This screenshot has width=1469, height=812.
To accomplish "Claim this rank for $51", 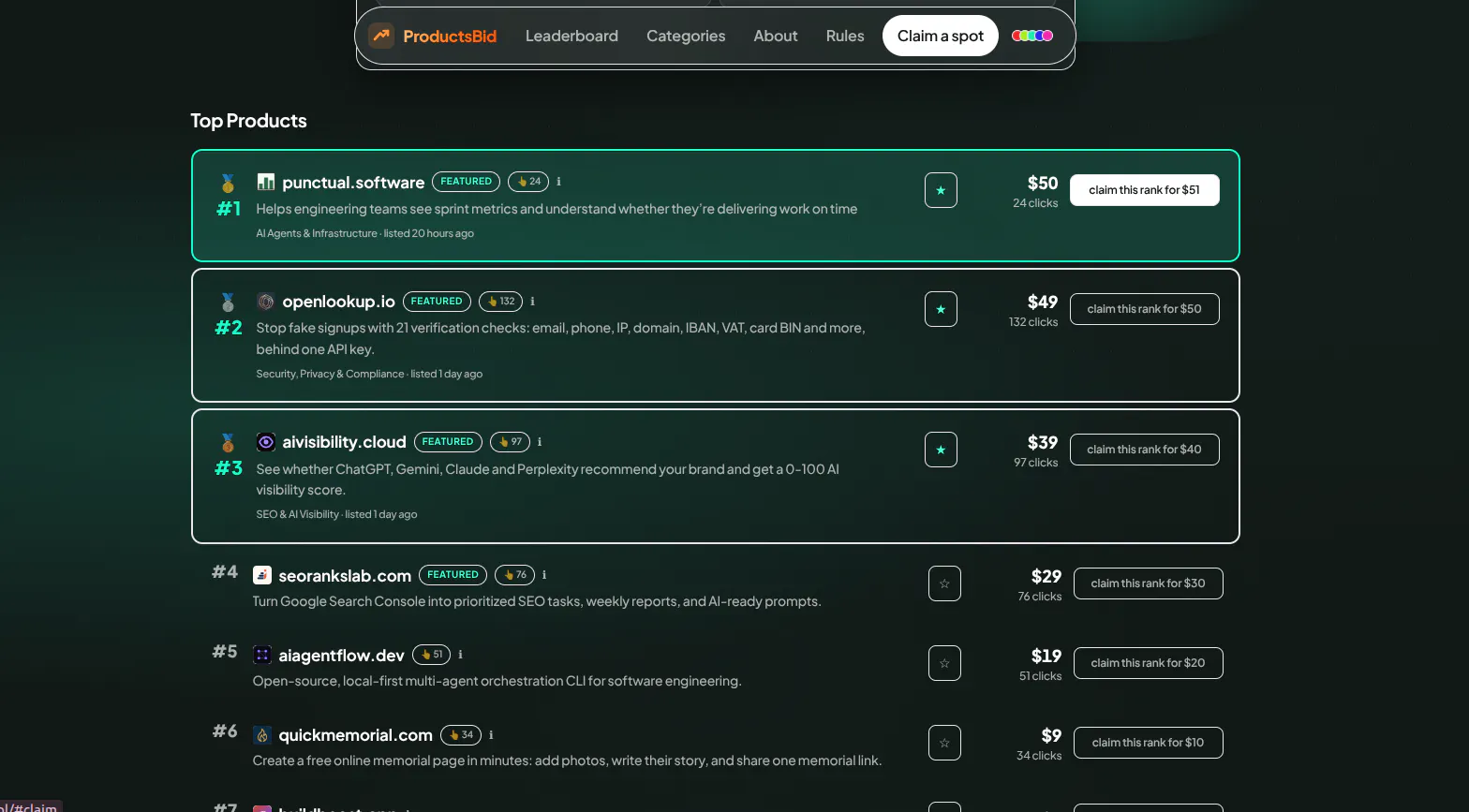I will coord(1145,190).
